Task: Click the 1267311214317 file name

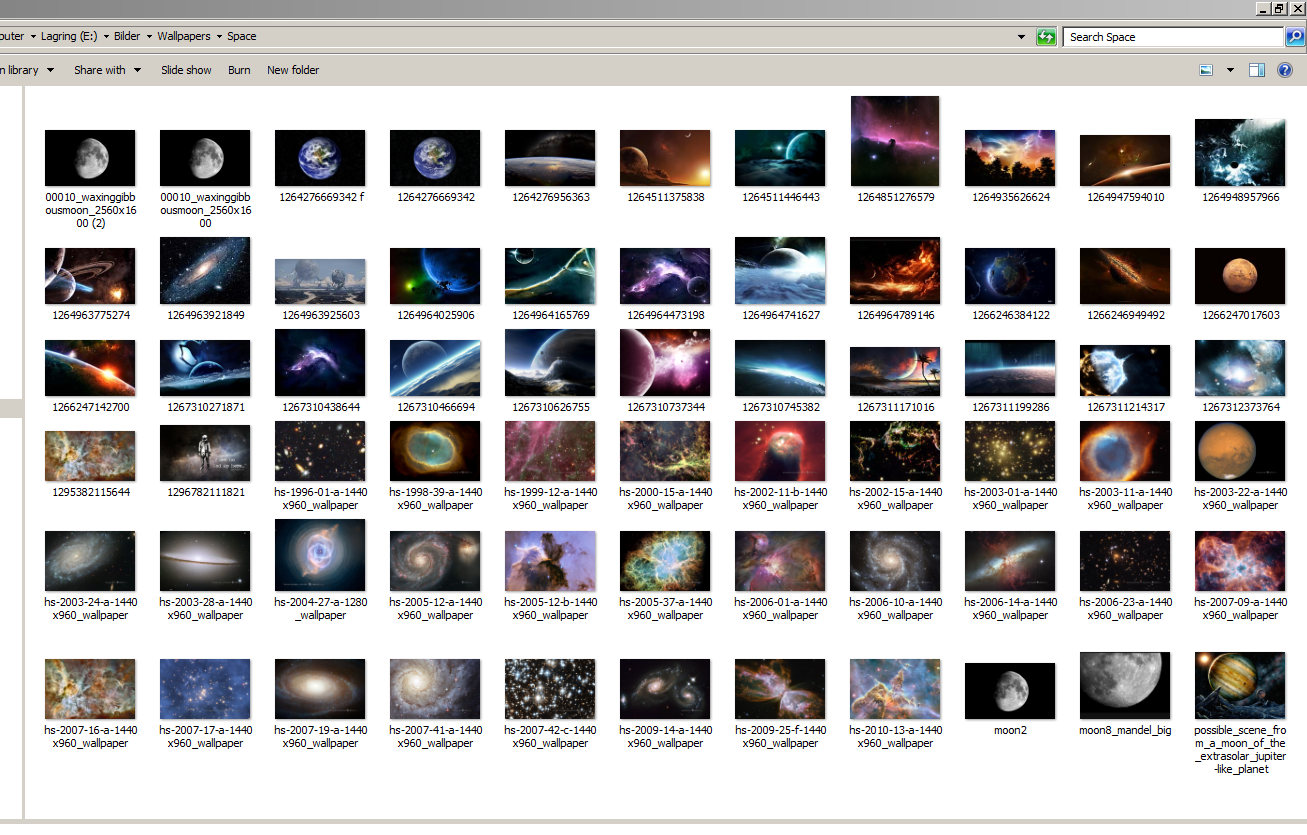Action: click(x=1126, y=407)
